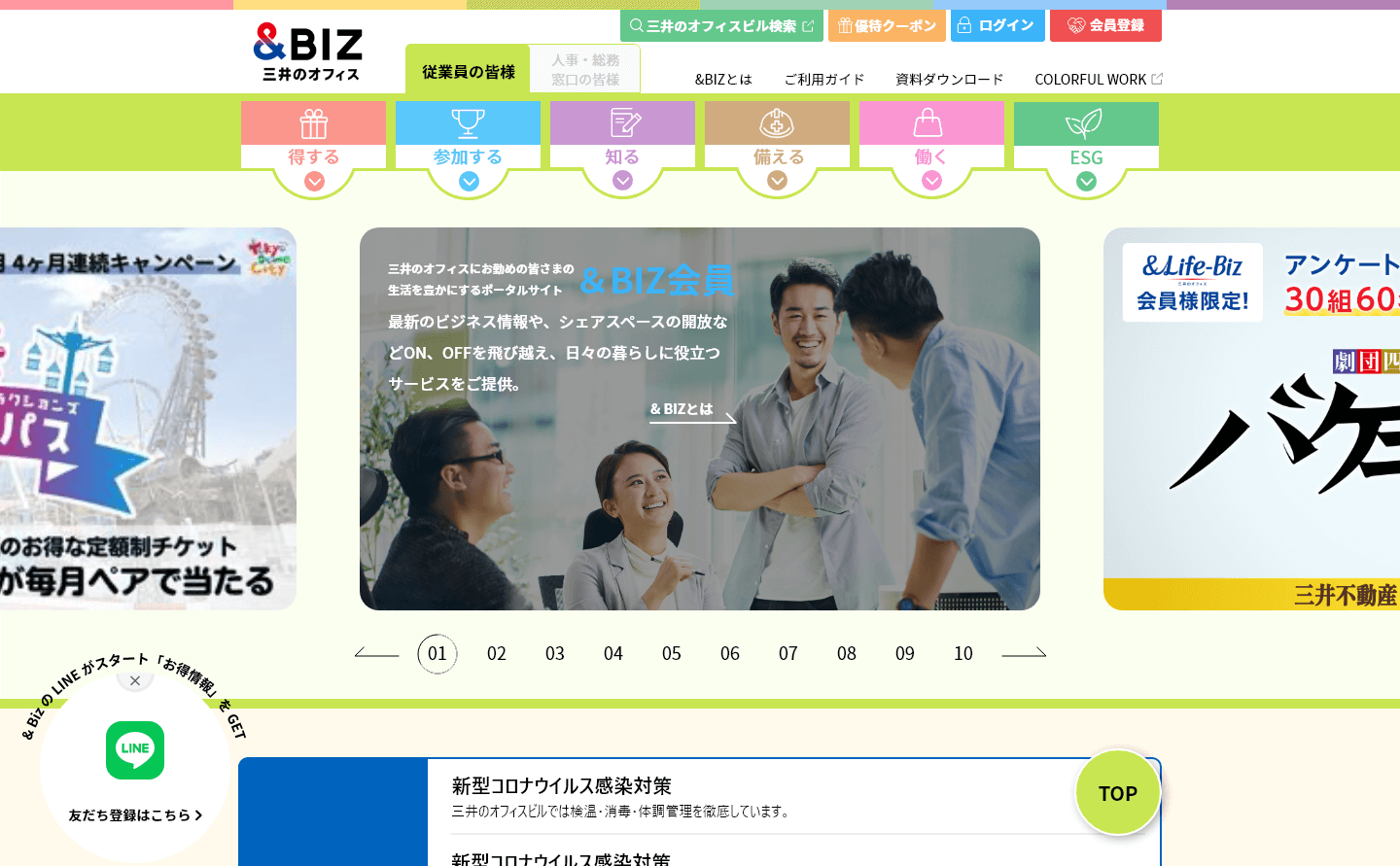Image resolution: width=1400 pixels, height=866 pixels.
Task: Click the 働く label
Action: click(x=931, y=156)
